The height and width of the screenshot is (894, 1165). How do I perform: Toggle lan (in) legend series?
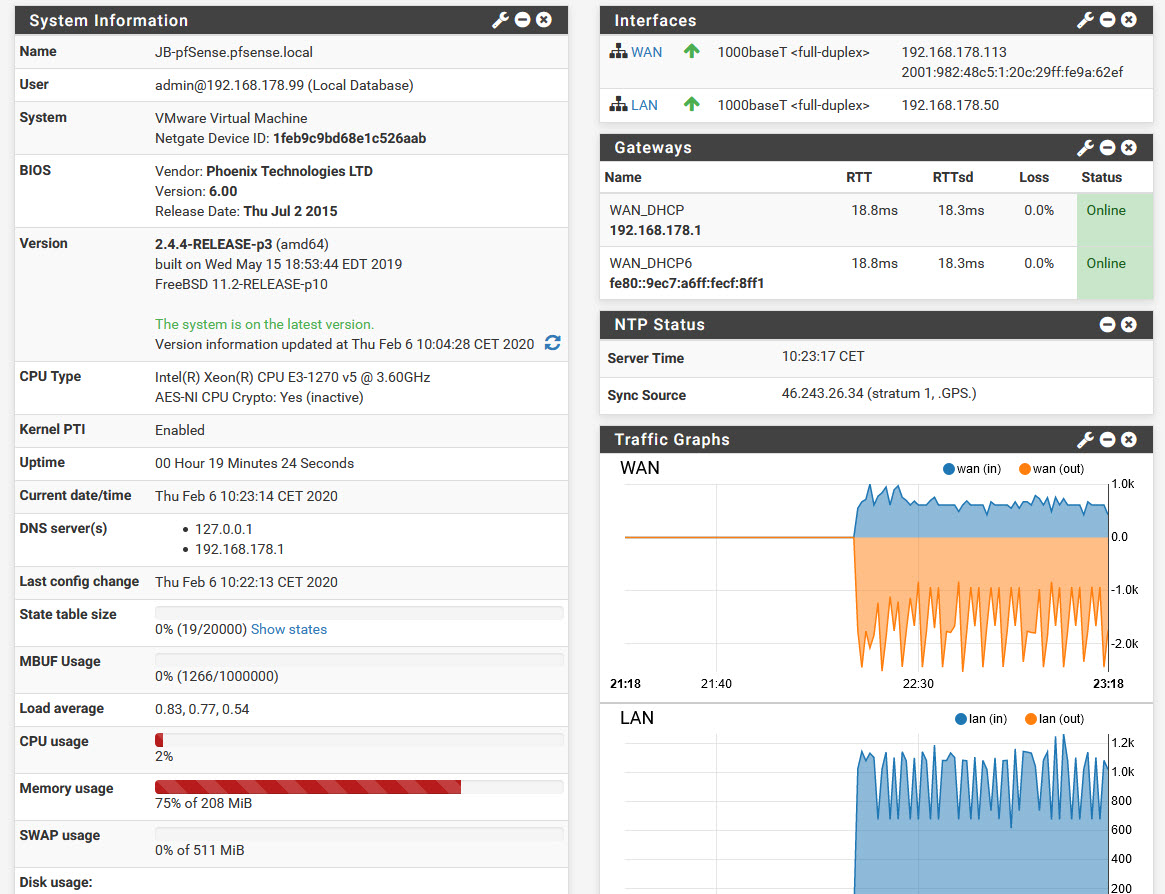981,719
